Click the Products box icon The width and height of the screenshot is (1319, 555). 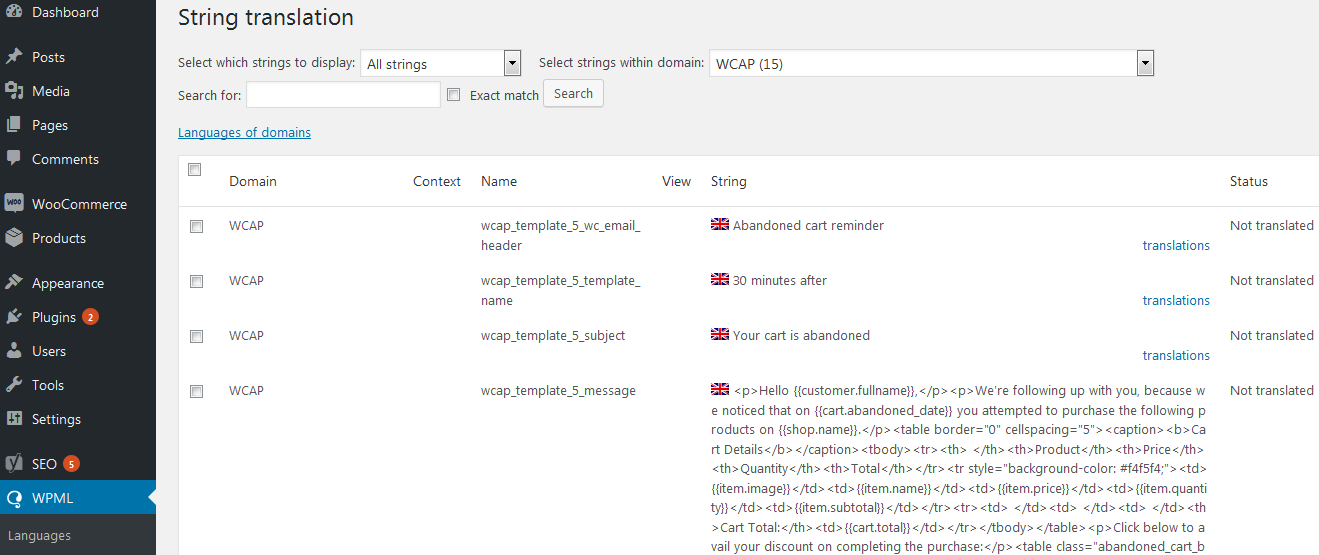pos(14,238)
